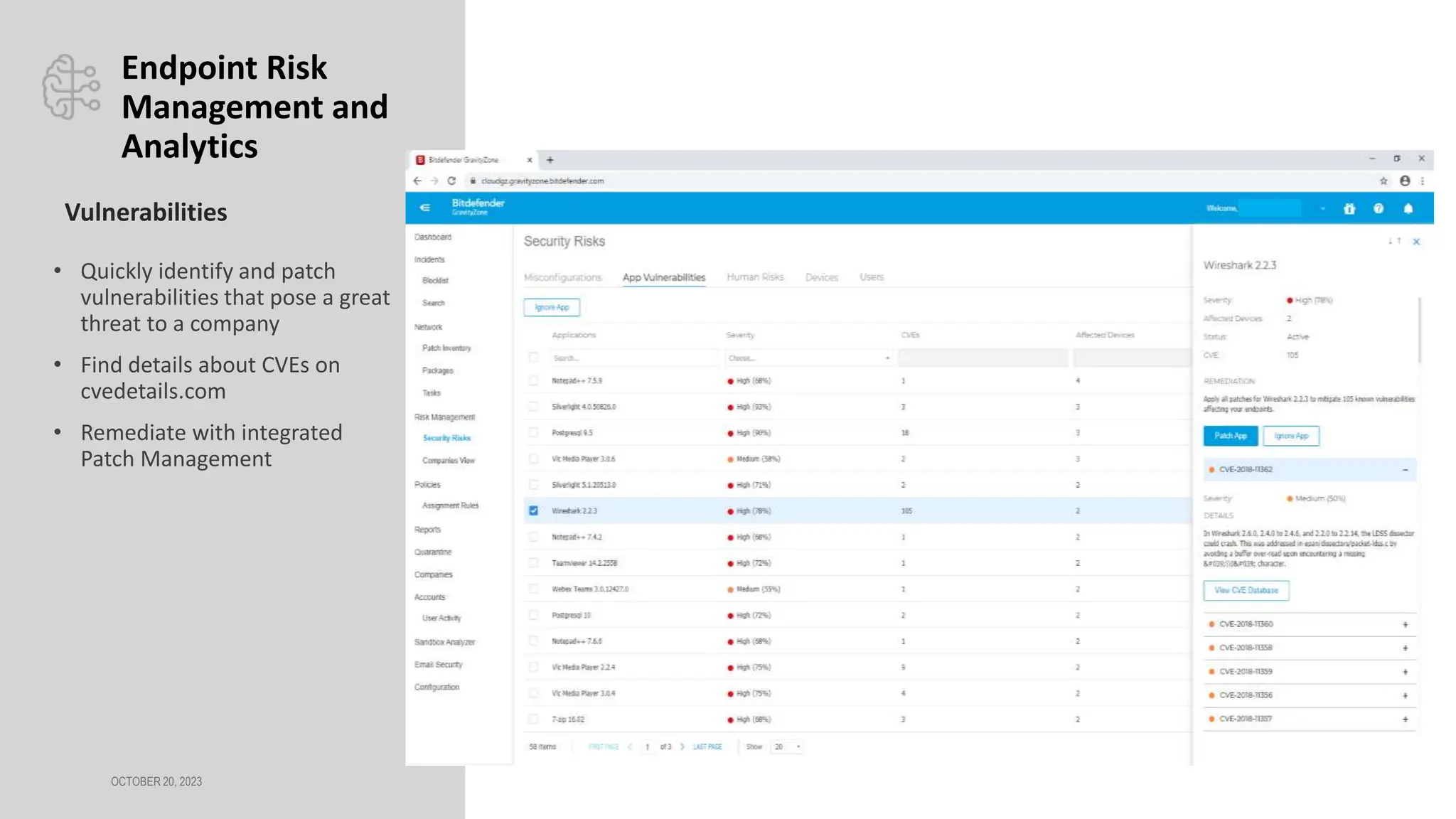Go to LAST PAGE of results

pos(707,746)
